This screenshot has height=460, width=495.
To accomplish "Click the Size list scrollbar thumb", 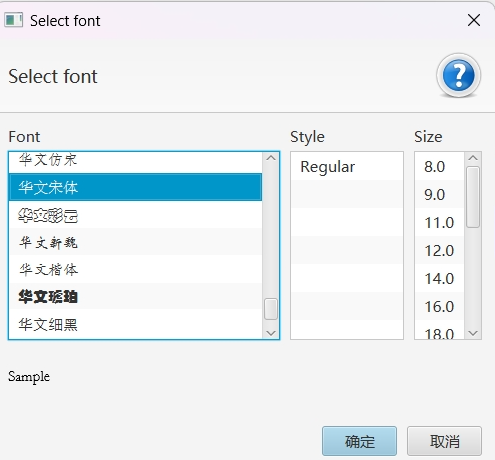I will pos(473,197).
